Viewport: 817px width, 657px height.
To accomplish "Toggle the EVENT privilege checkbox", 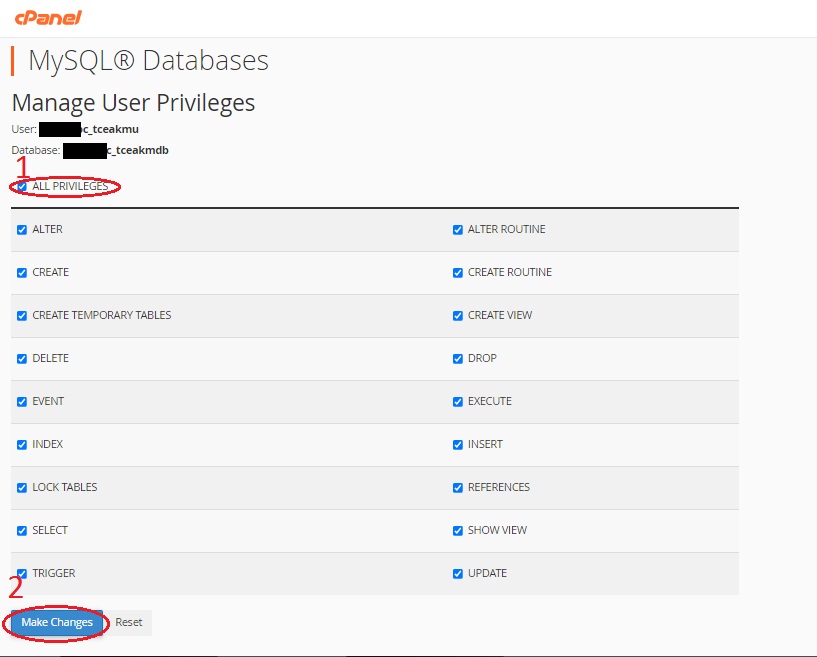I will 22,402.
